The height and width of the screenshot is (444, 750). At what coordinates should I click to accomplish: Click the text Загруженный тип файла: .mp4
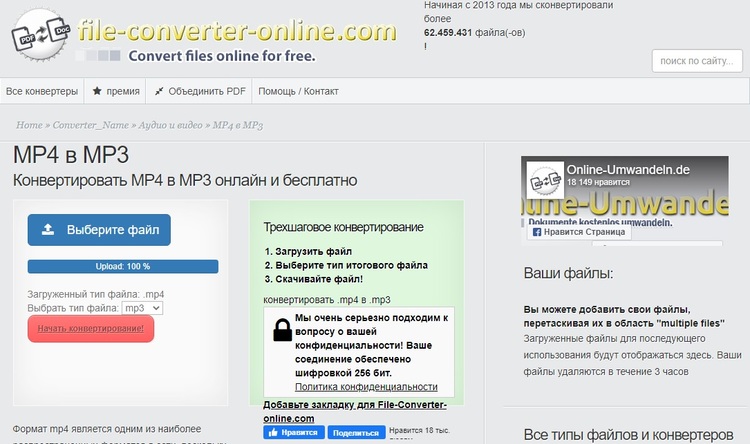coord(96,294)
